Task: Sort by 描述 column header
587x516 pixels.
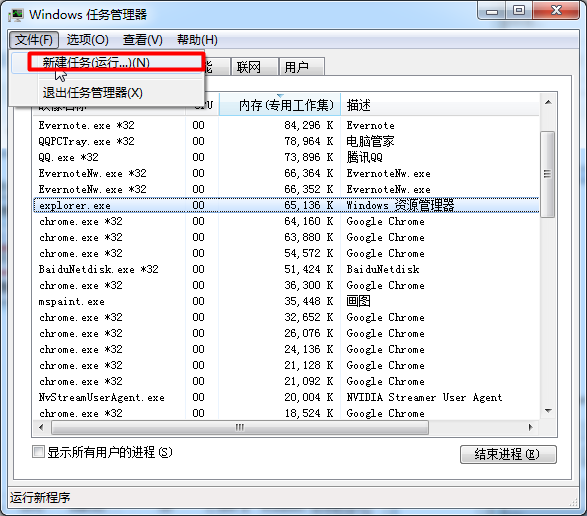Action: tap(440, 105)
